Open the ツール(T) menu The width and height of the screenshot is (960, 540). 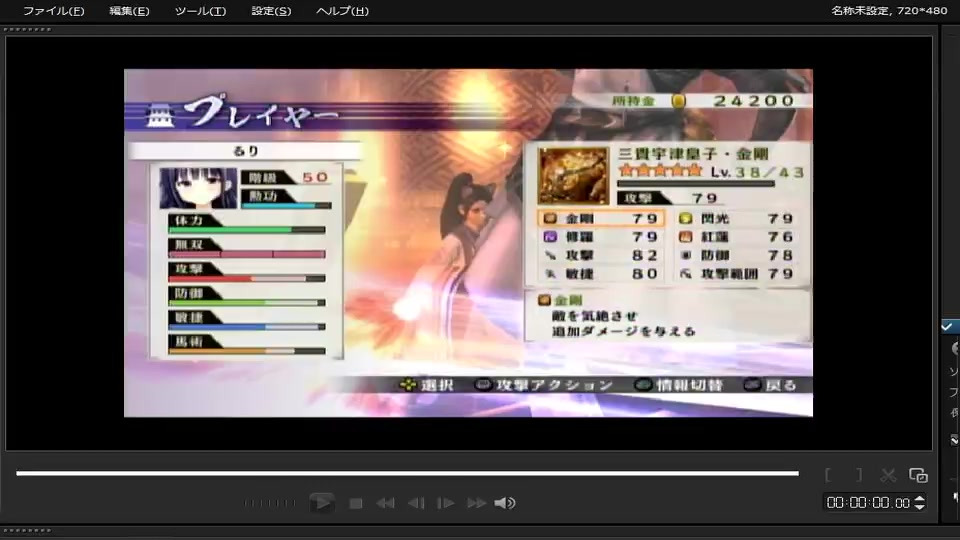pos(200,11)
